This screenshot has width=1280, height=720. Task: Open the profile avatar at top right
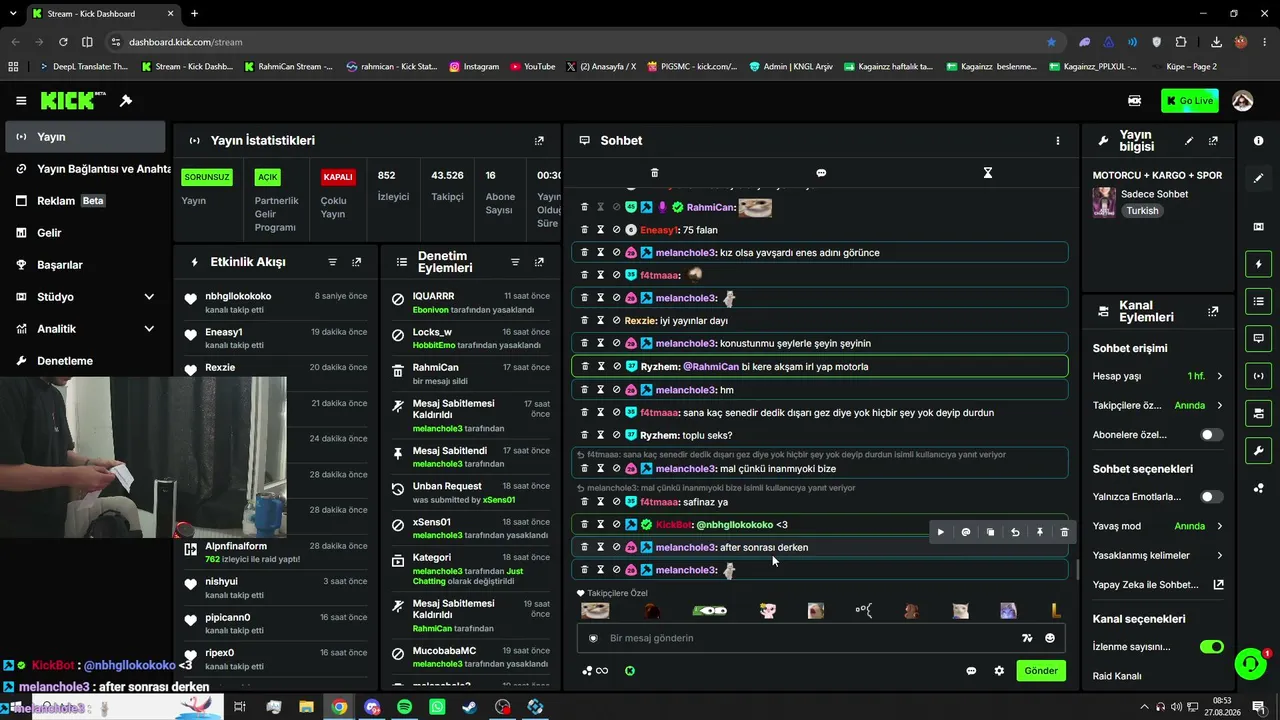(x=1243, y=101)
